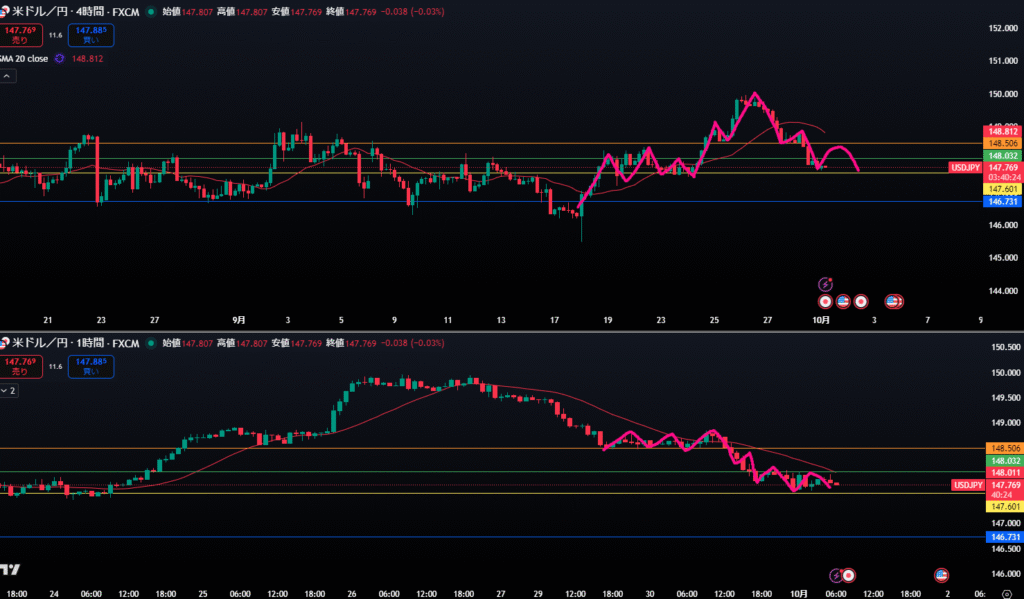The image size is (1024, 599).
Task: Expand the 2 hidden indicators in the 1-hour chart
Action: point(8,390)
